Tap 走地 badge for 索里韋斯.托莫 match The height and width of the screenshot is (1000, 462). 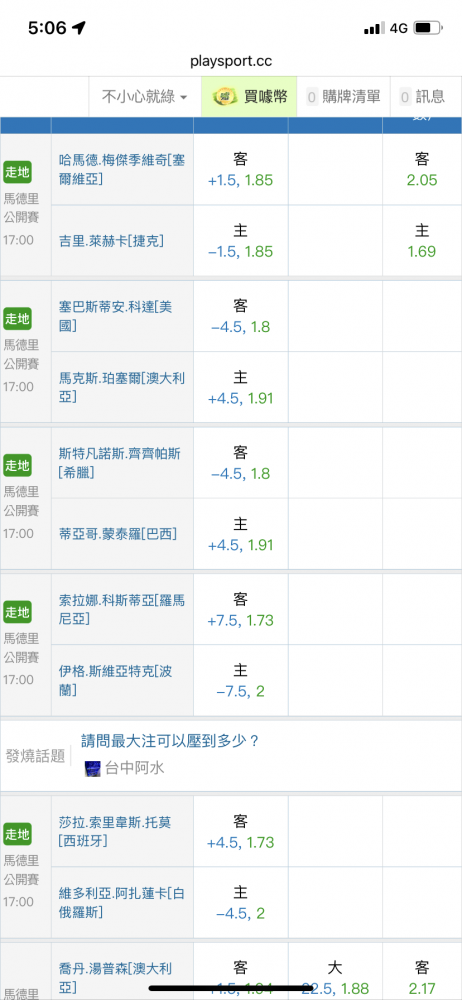pos(17,834)
